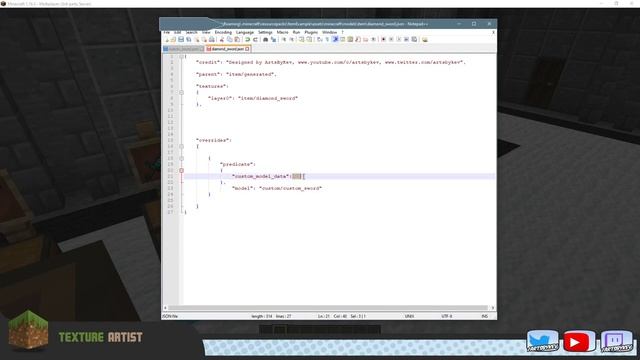Viewport: 640px width, 360px height.
Task: Open the Macro menu
Action: coord(282,32)
